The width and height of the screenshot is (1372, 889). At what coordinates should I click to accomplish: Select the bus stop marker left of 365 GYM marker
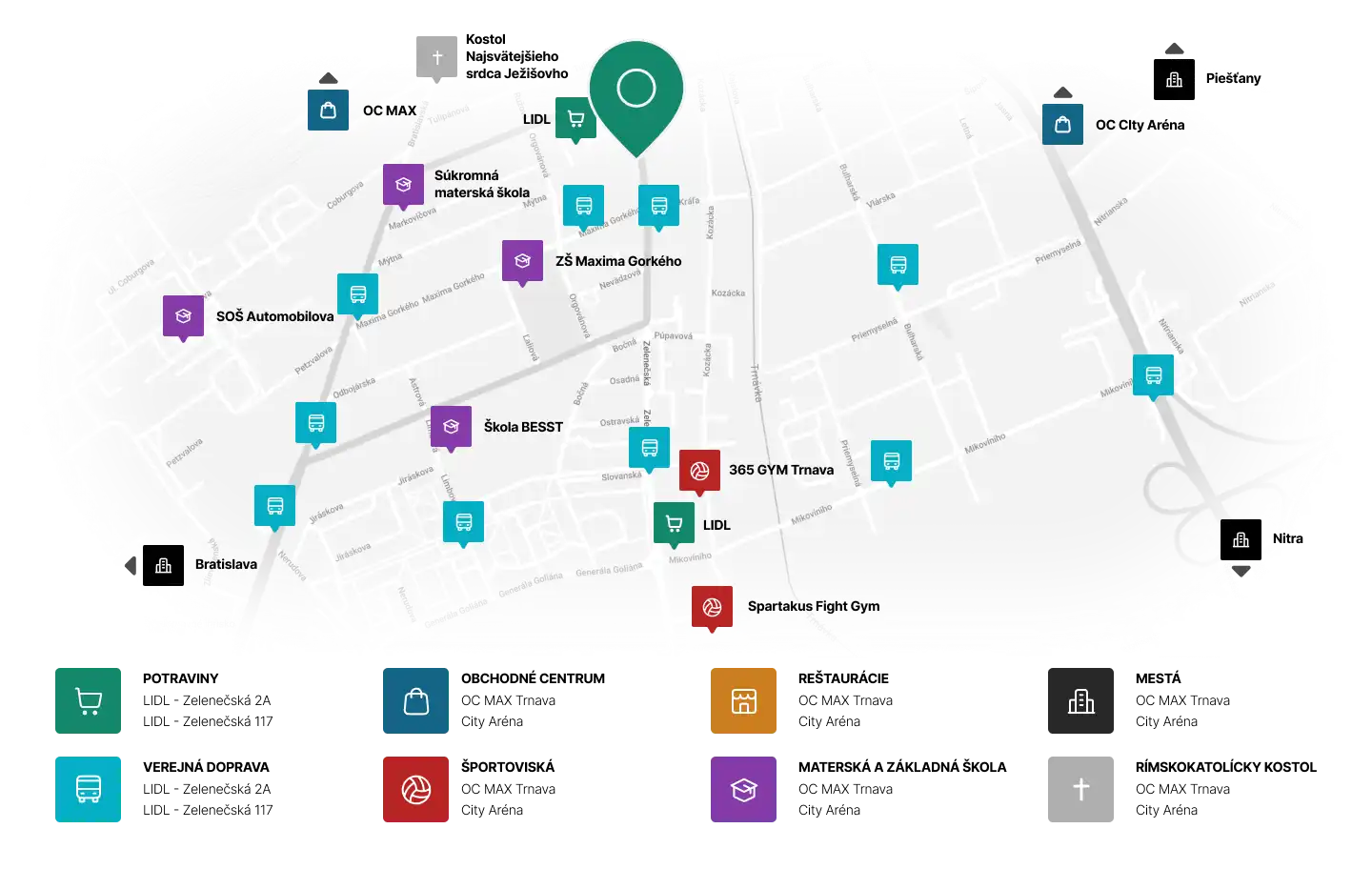coord(649,448)
